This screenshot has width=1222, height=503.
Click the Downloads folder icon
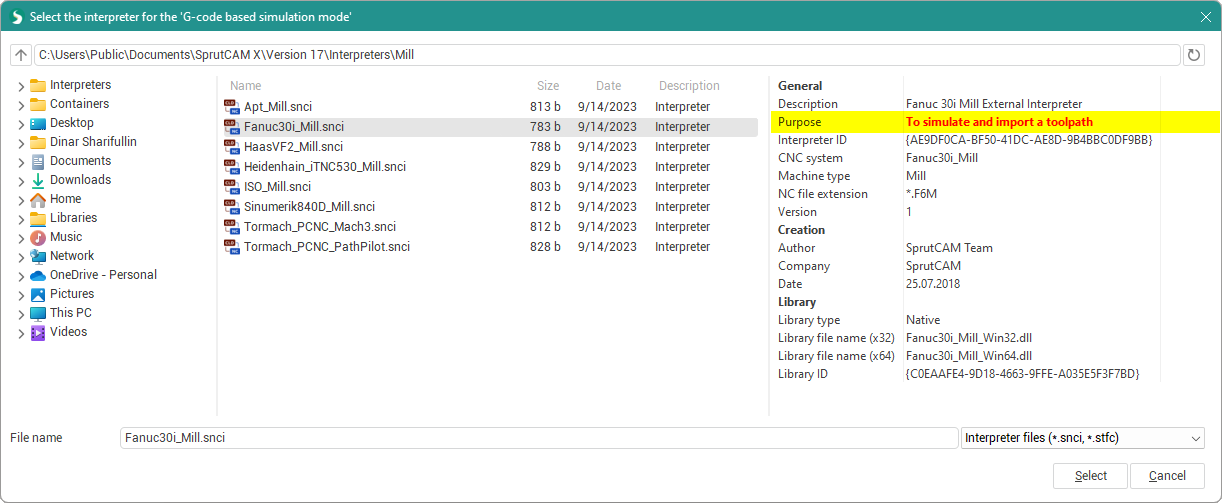pos(38,180)
